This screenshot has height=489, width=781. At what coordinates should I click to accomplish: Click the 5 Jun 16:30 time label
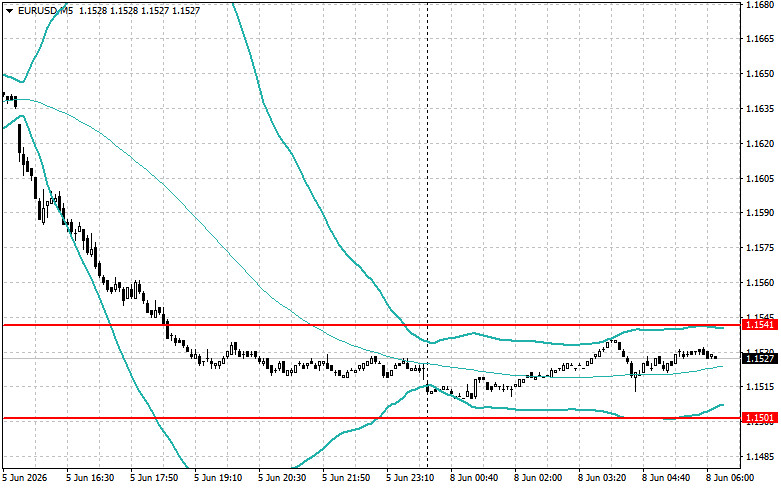point(90,478)
